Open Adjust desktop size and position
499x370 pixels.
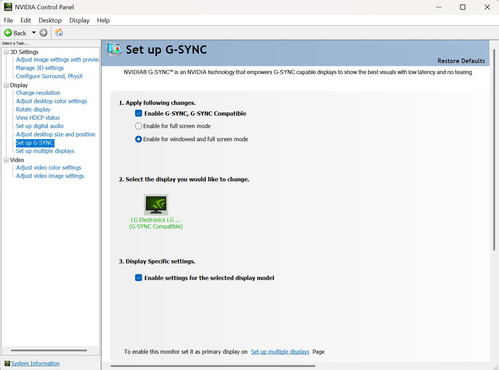(56, 134)
